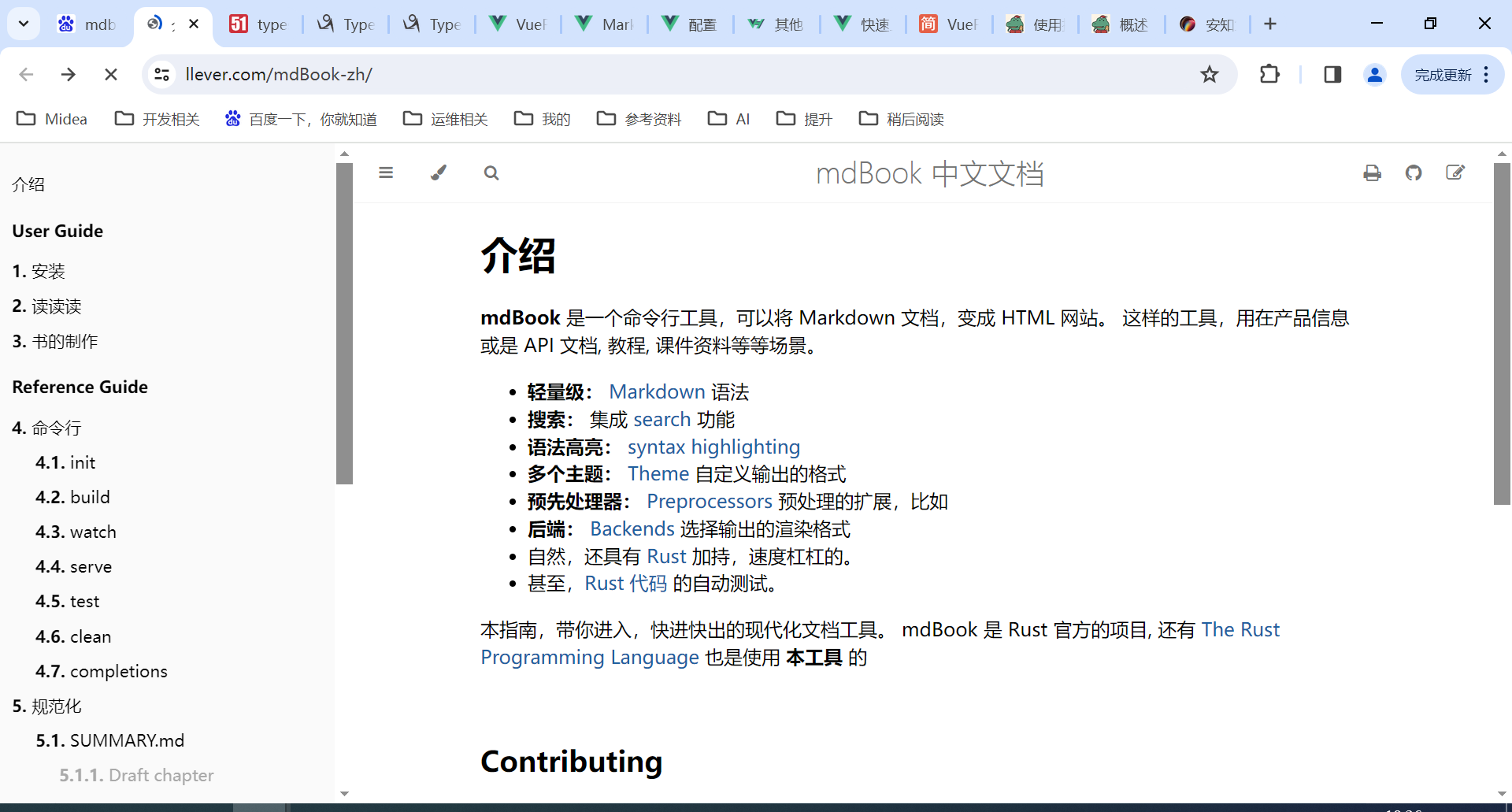1512x812 pixels.
Task: Open the search bar magnifier icon
Action: (491, 172)
